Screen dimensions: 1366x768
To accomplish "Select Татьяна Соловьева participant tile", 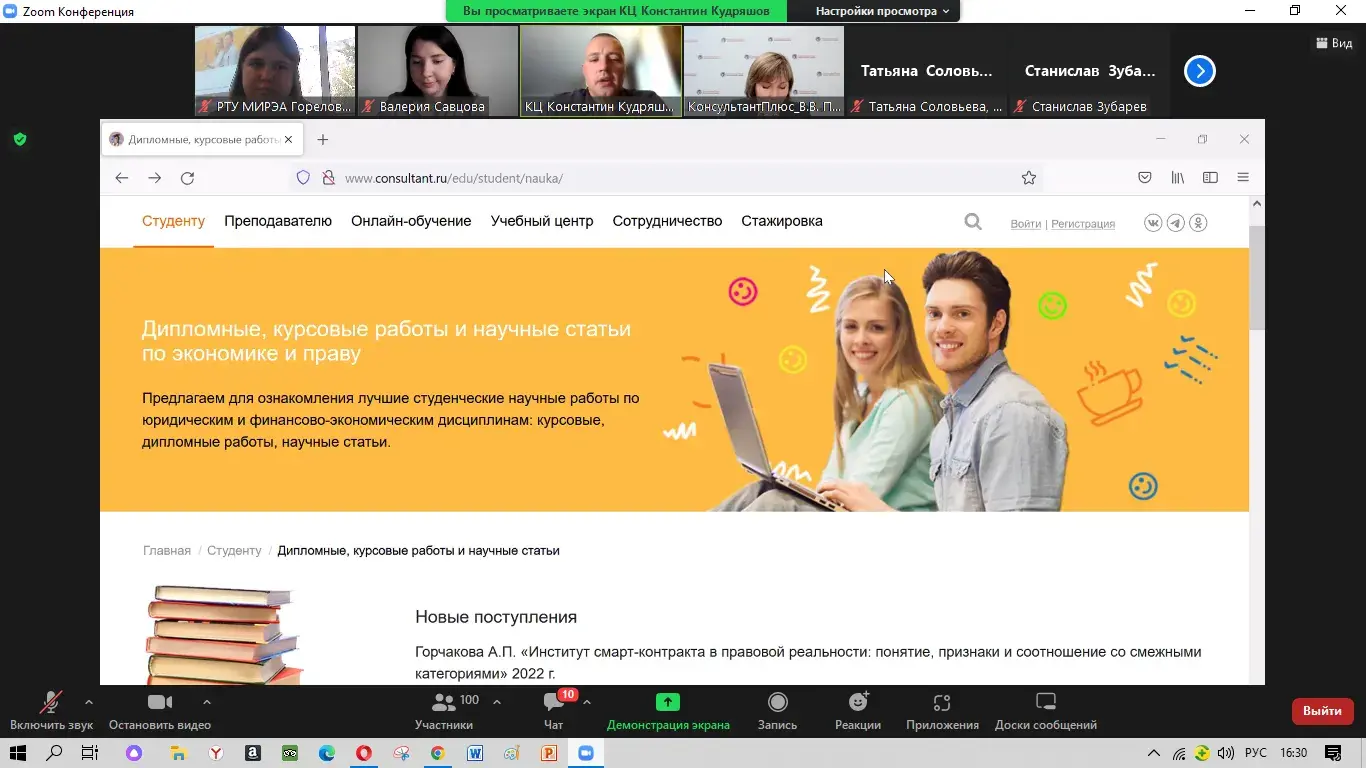I will [x=927, y=71].
